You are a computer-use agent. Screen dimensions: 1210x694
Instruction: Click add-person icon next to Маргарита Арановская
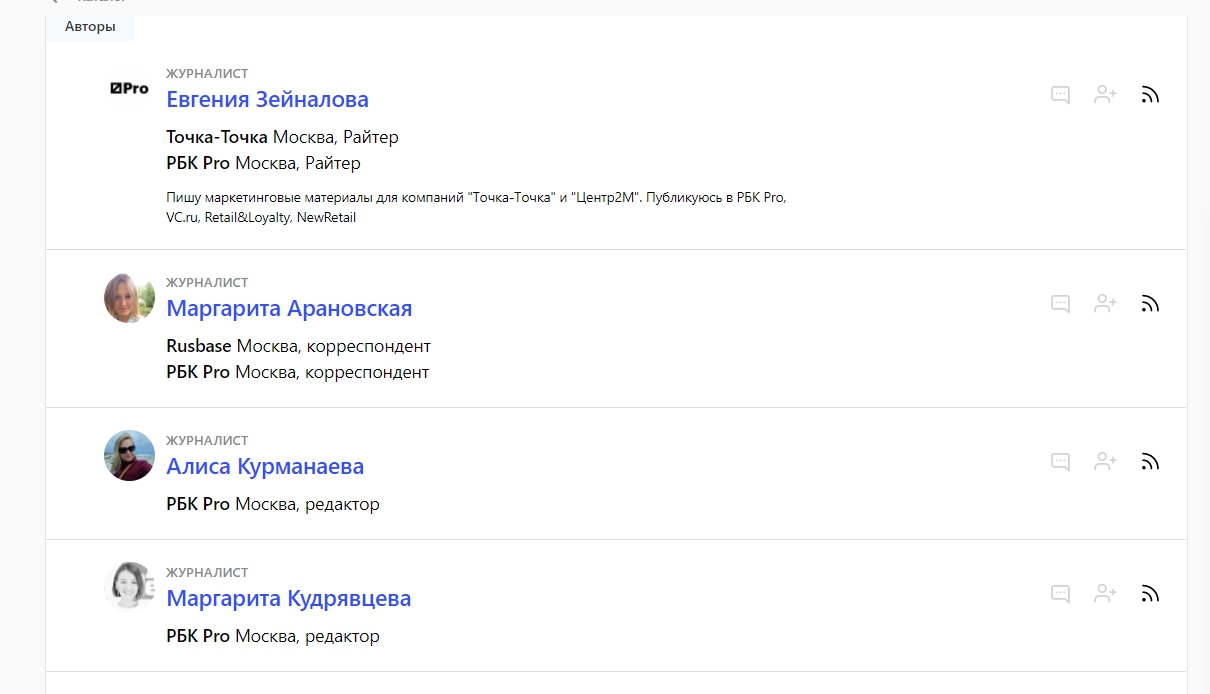1105,304
